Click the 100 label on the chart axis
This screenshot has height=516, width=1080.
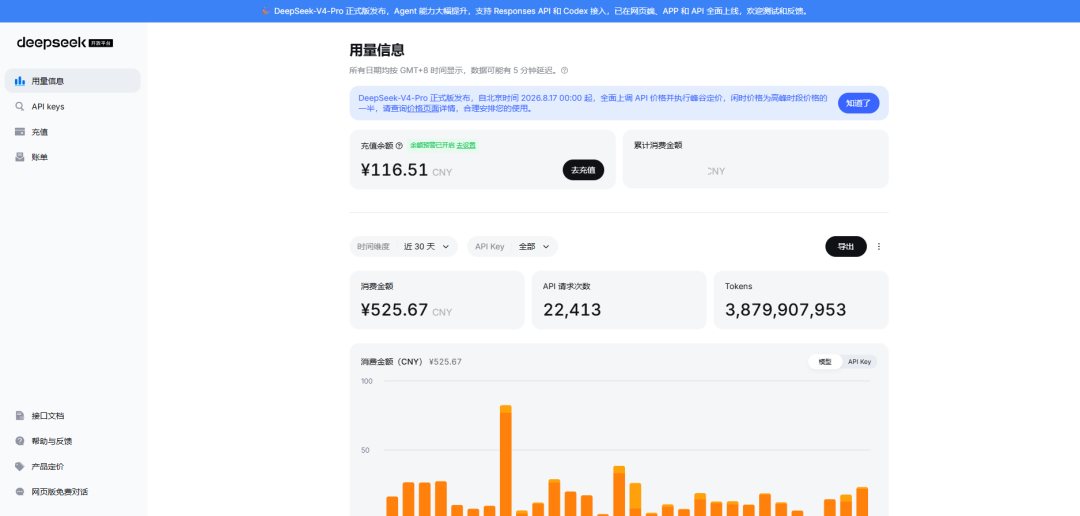coord(366,381)
